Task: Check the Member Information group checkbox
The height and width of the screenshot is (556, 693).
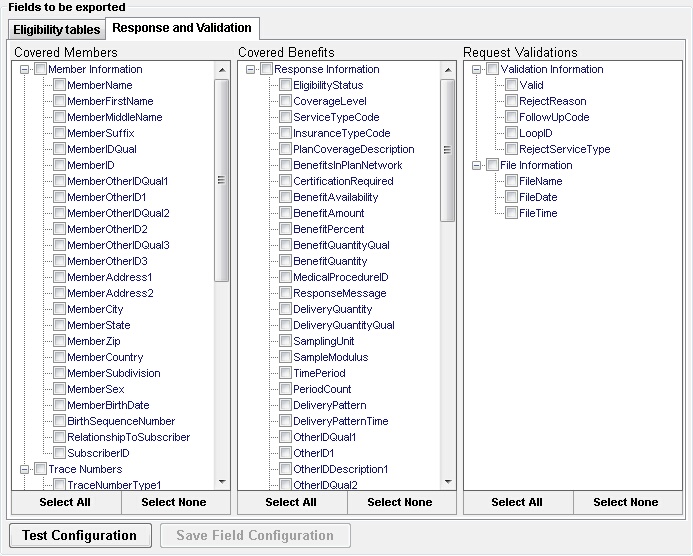Action: click(x=41, y=69)
